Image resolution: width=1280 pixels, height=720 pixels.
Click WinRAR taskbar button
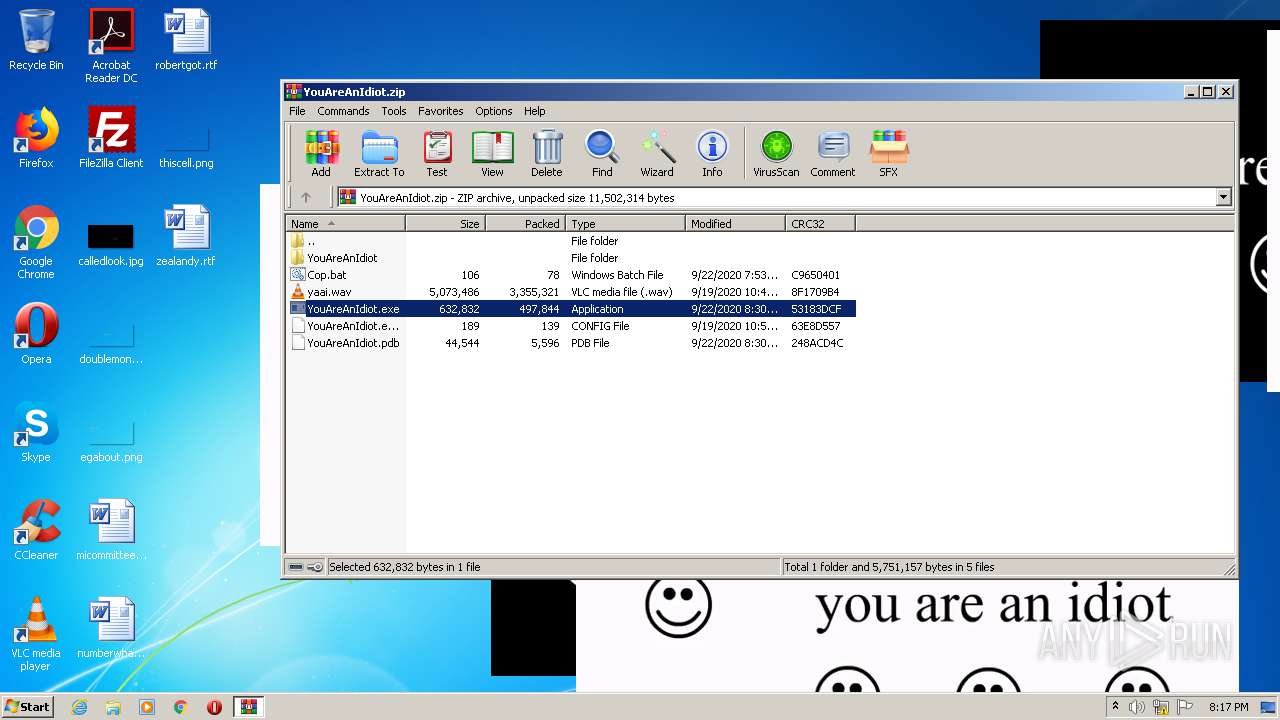pos(248,707)
